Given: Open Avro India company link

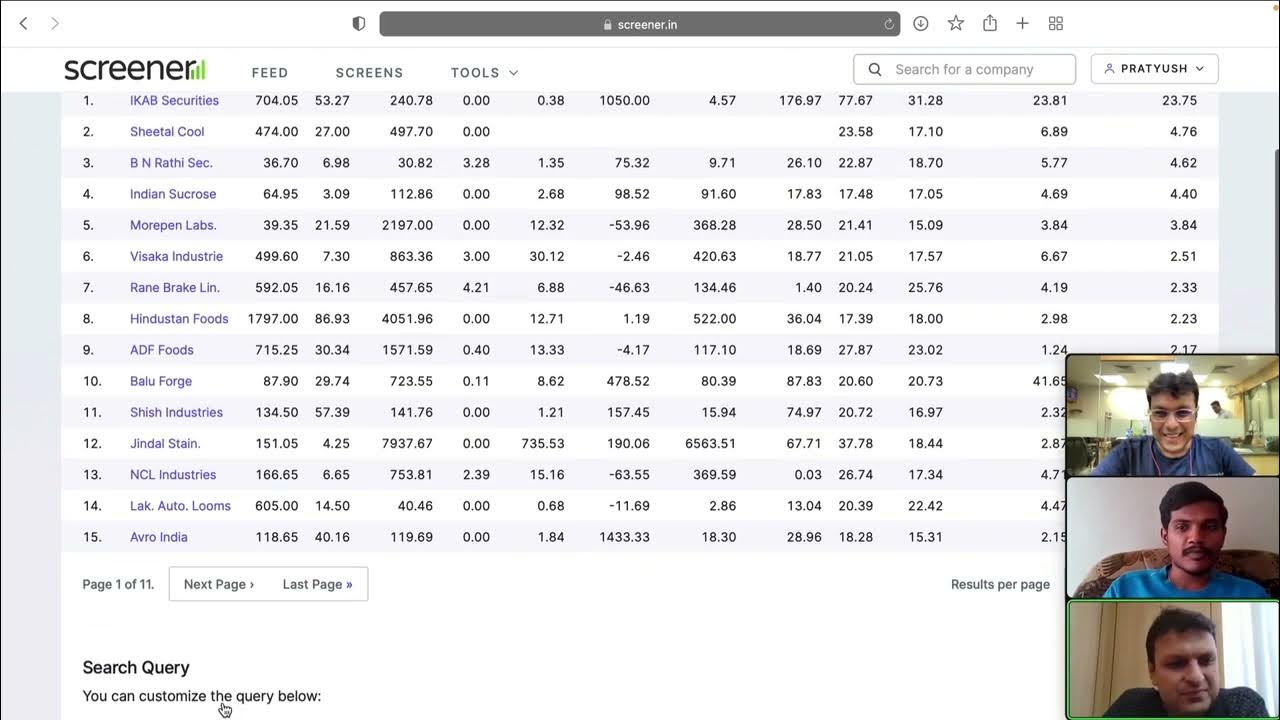Looking at the screenshot, I should tap(159, 537).
